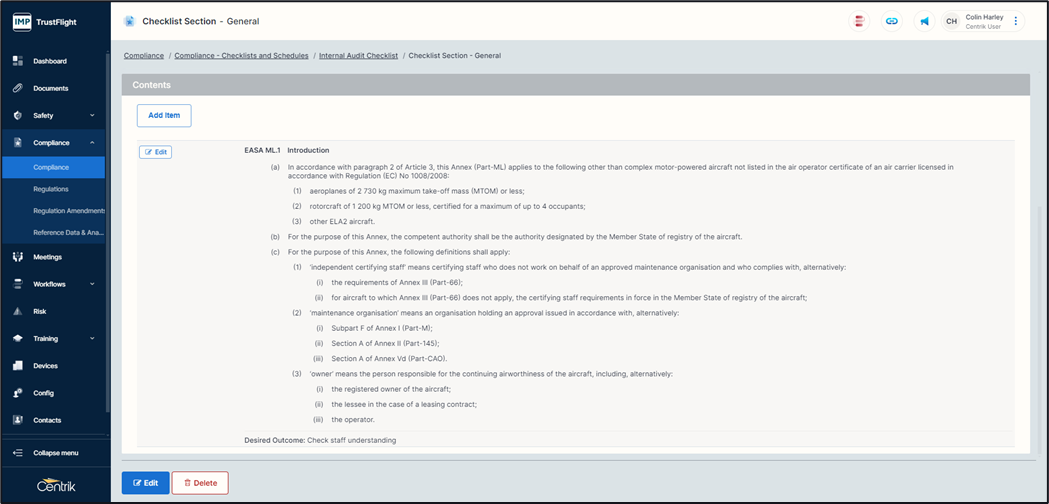The height and width of the screenshot is (504, 1049).
Task: Click the Workflows icon
Action: coord(18,284)
